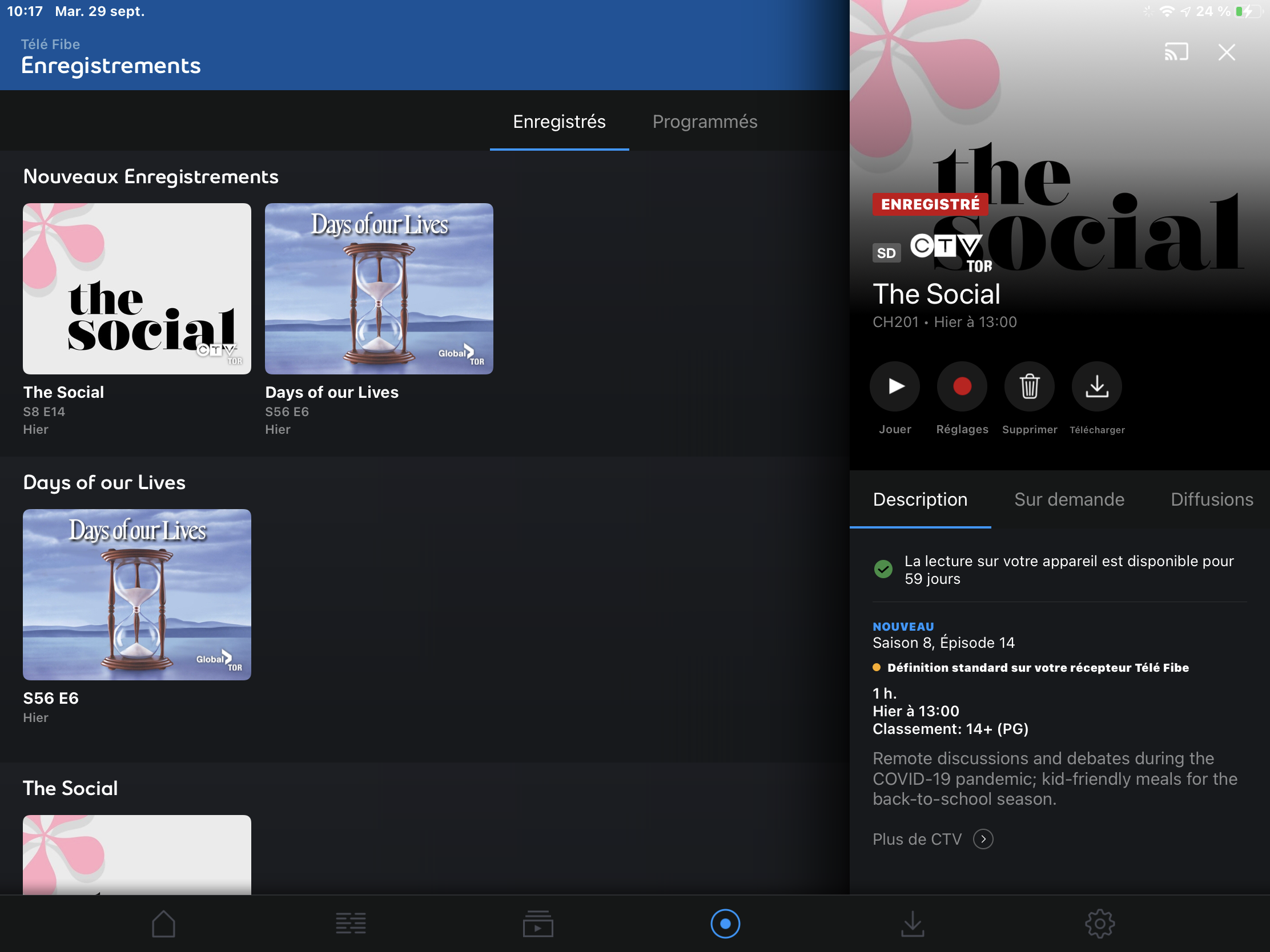Image resolution: width=1270 pixels, height=952 pixels.
Task: Open Days of our Lives thumbnail in Nouveaux Enregistrements
Action: pyautogui.click(x=379, y=289)
